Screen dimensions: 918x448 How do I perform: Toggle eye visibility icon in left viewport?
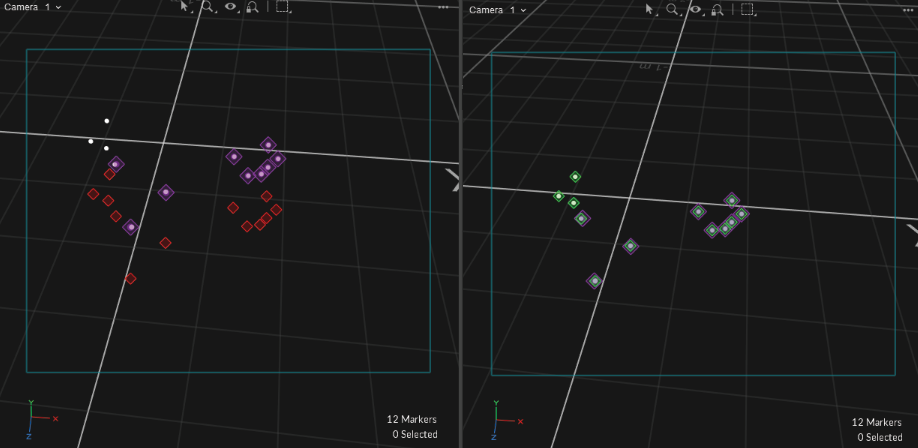tap(231, 7)
